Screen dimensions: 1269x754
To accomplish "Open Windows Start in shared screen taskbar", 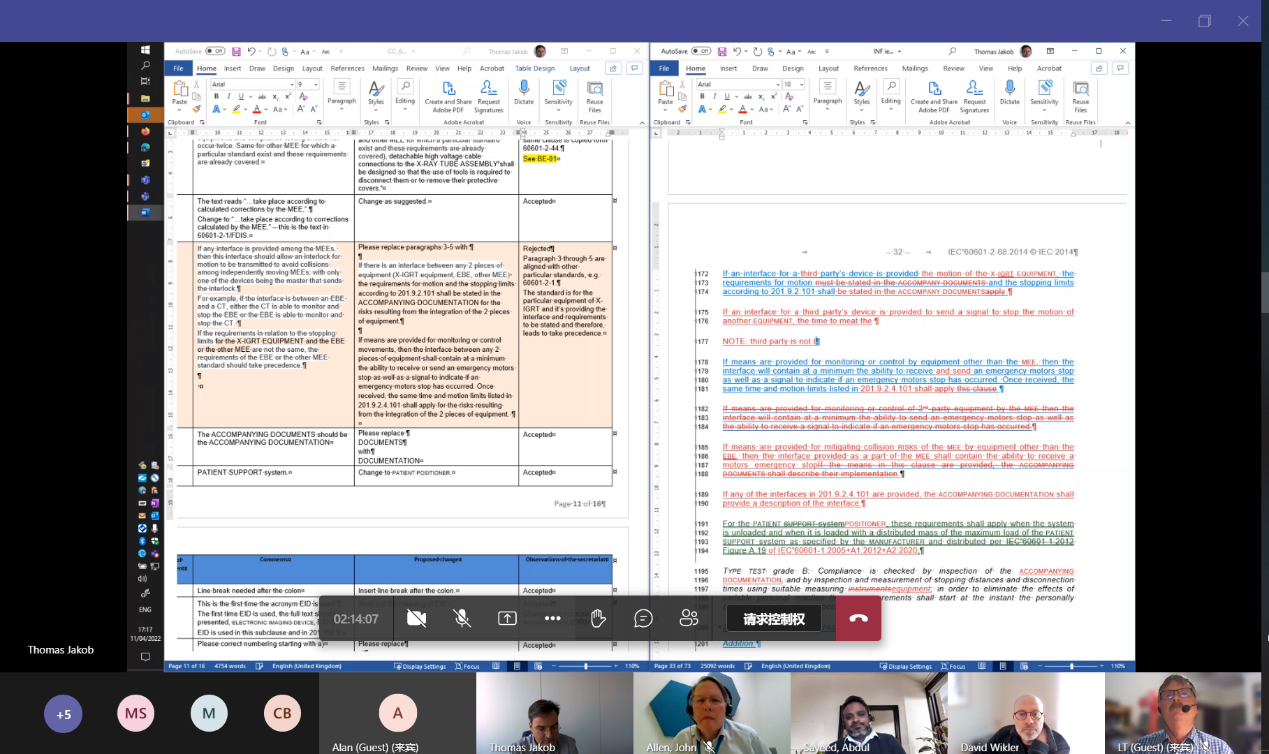I will click(145, 49).
